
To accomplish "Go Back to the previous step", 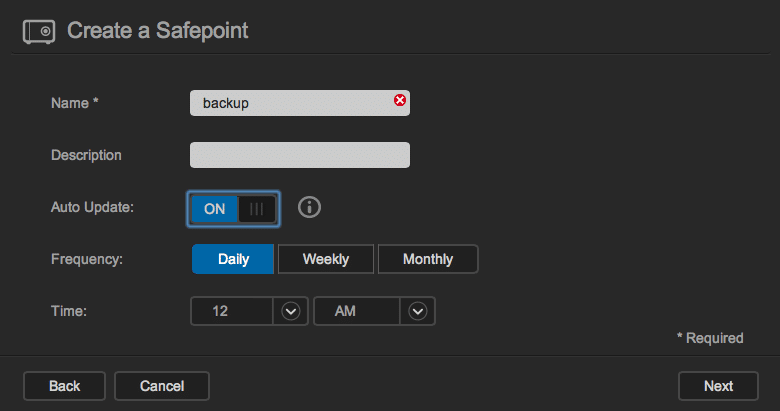I will pyautogui.click(x=64, y=386).
